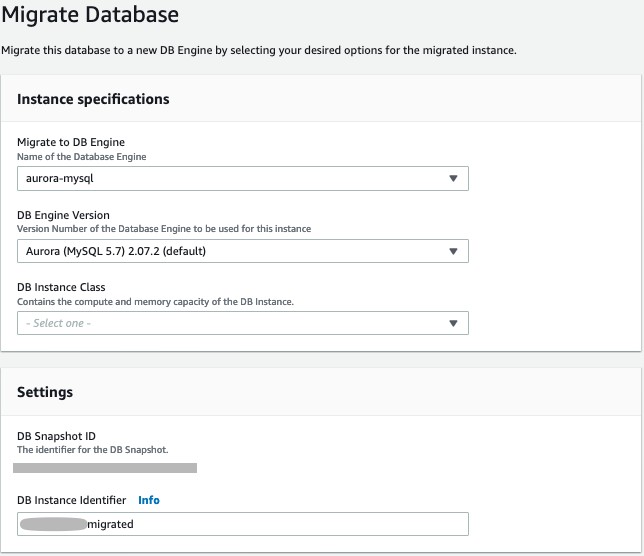Open the Migrate to DB Engine dropdown
The image size is (644, 556).
[x=243, y=178]
